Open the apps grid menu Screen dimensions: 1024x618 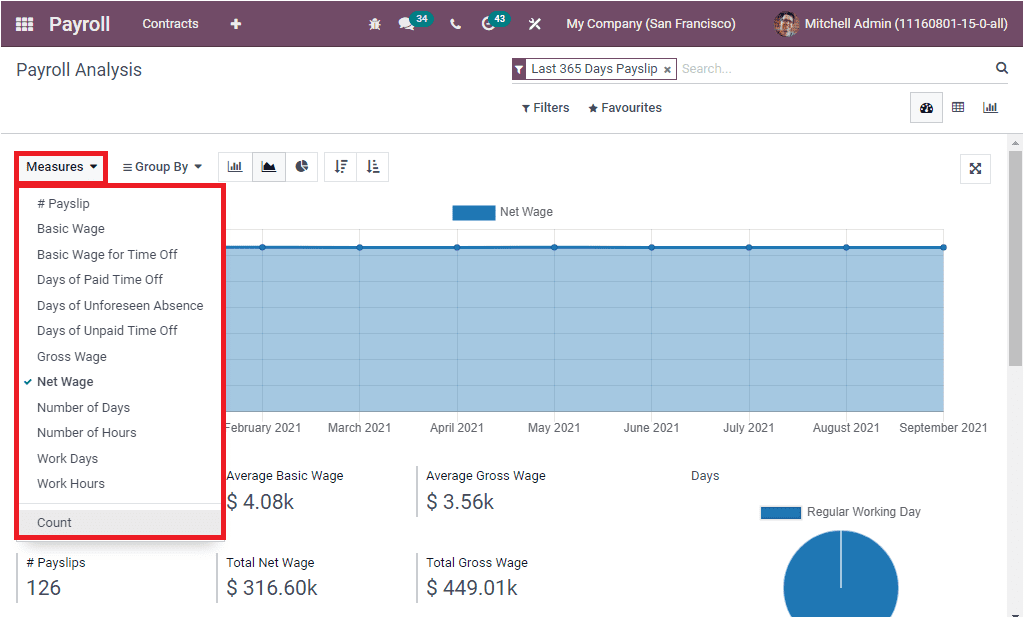pyautogui.click(x=24, y=23)
